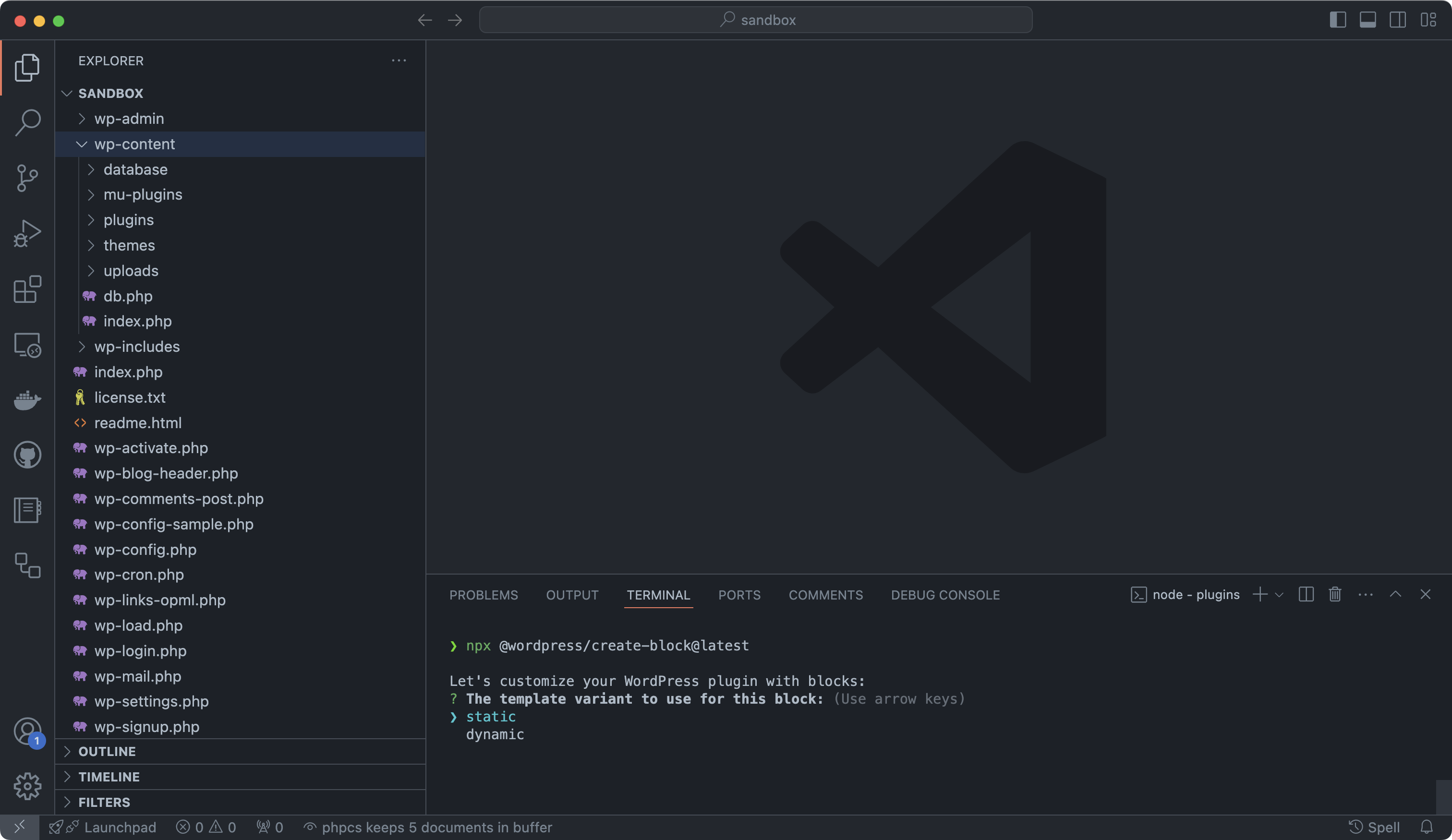Expand the plugins folder
This screenshot has width=1452, height=840.
240,220
